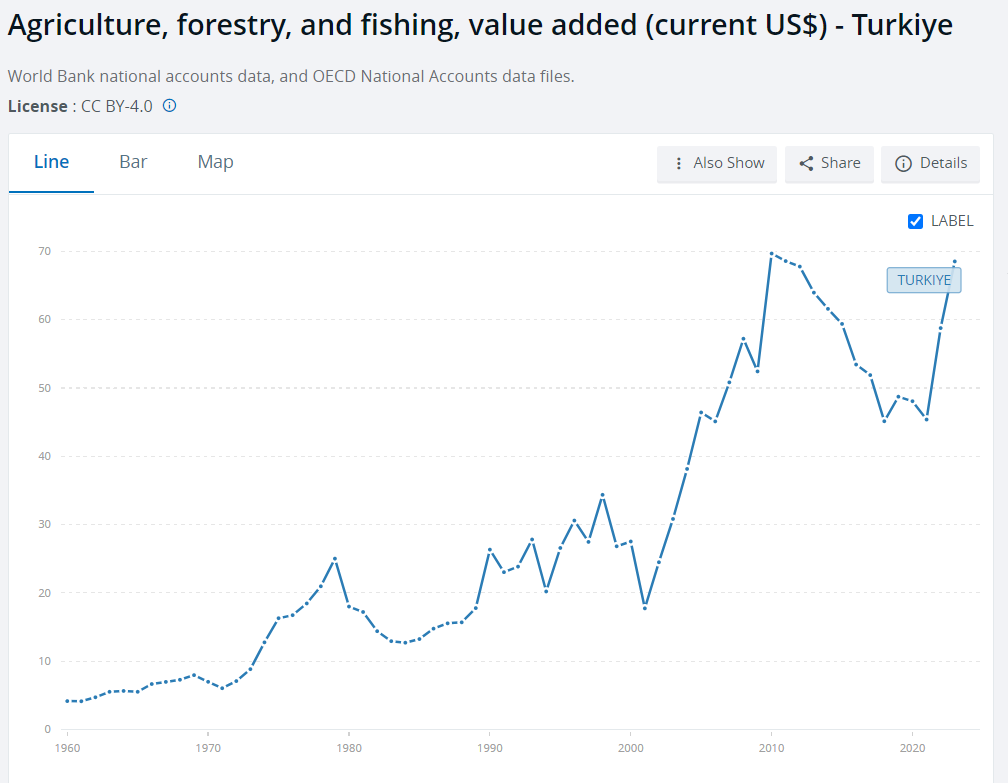Select the last data point near 2023
Screen dimensions: 1008x783
[954, 262]
